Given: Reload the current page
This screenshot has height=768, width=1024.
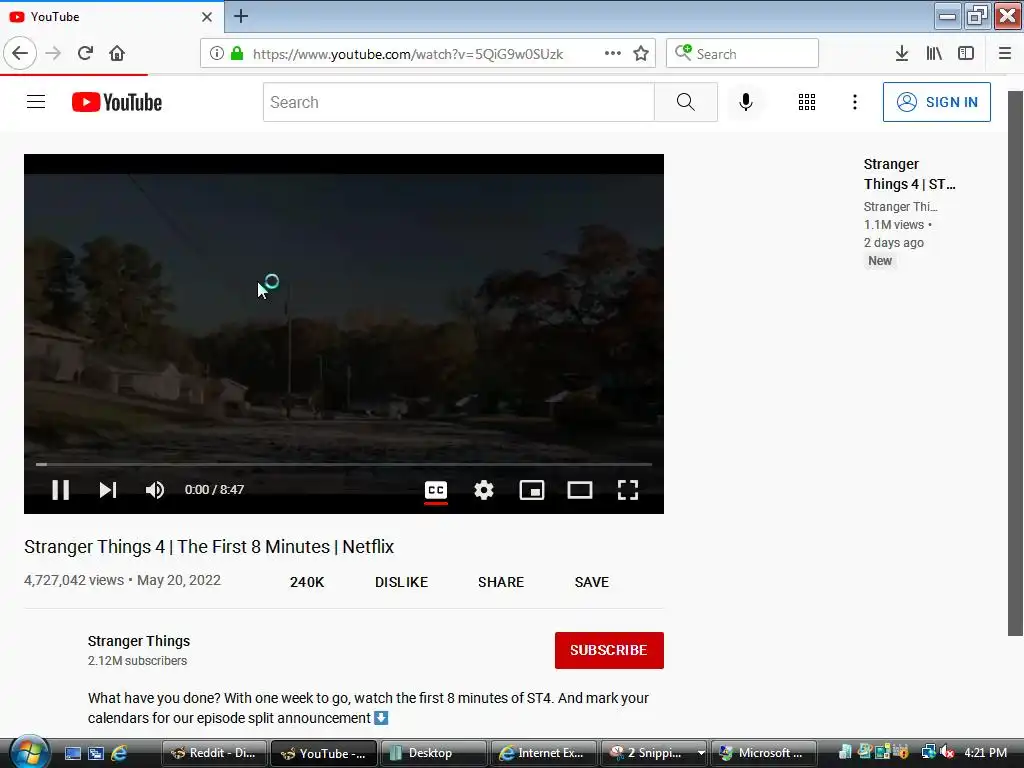Looking at the screenshot, I should 85,54.
